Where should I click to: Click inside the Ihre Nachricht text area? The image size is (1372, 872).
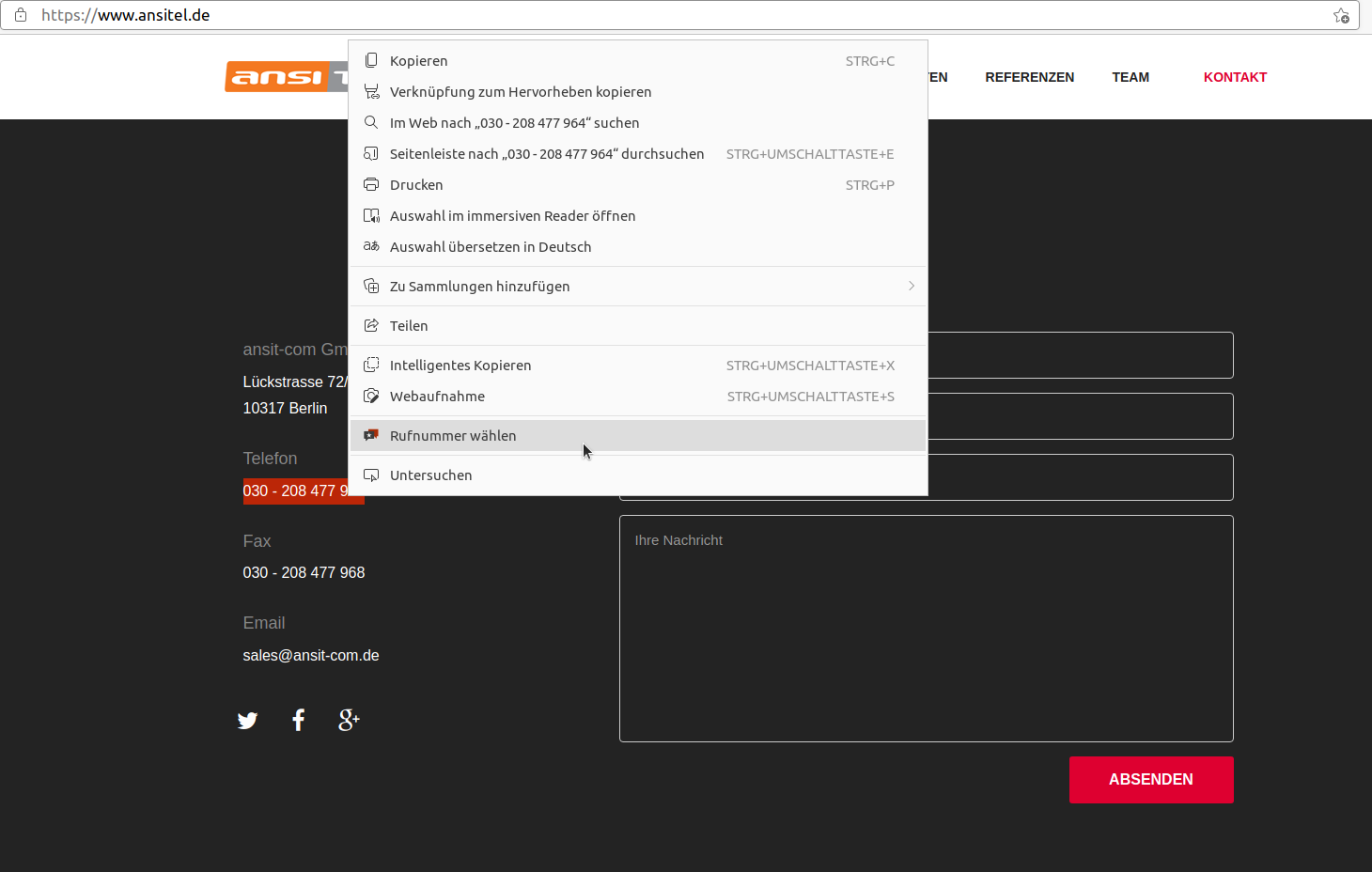(926, 628)
